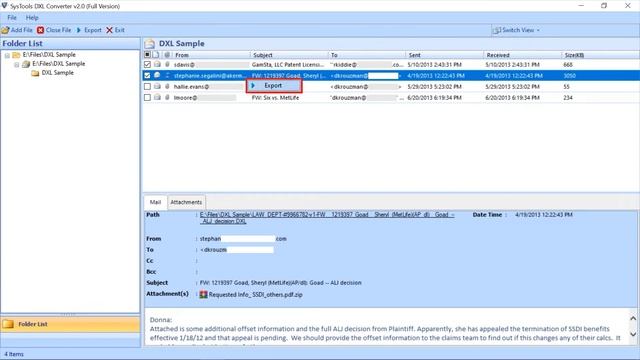Click the Add File toolbar icon

point(5,30)
